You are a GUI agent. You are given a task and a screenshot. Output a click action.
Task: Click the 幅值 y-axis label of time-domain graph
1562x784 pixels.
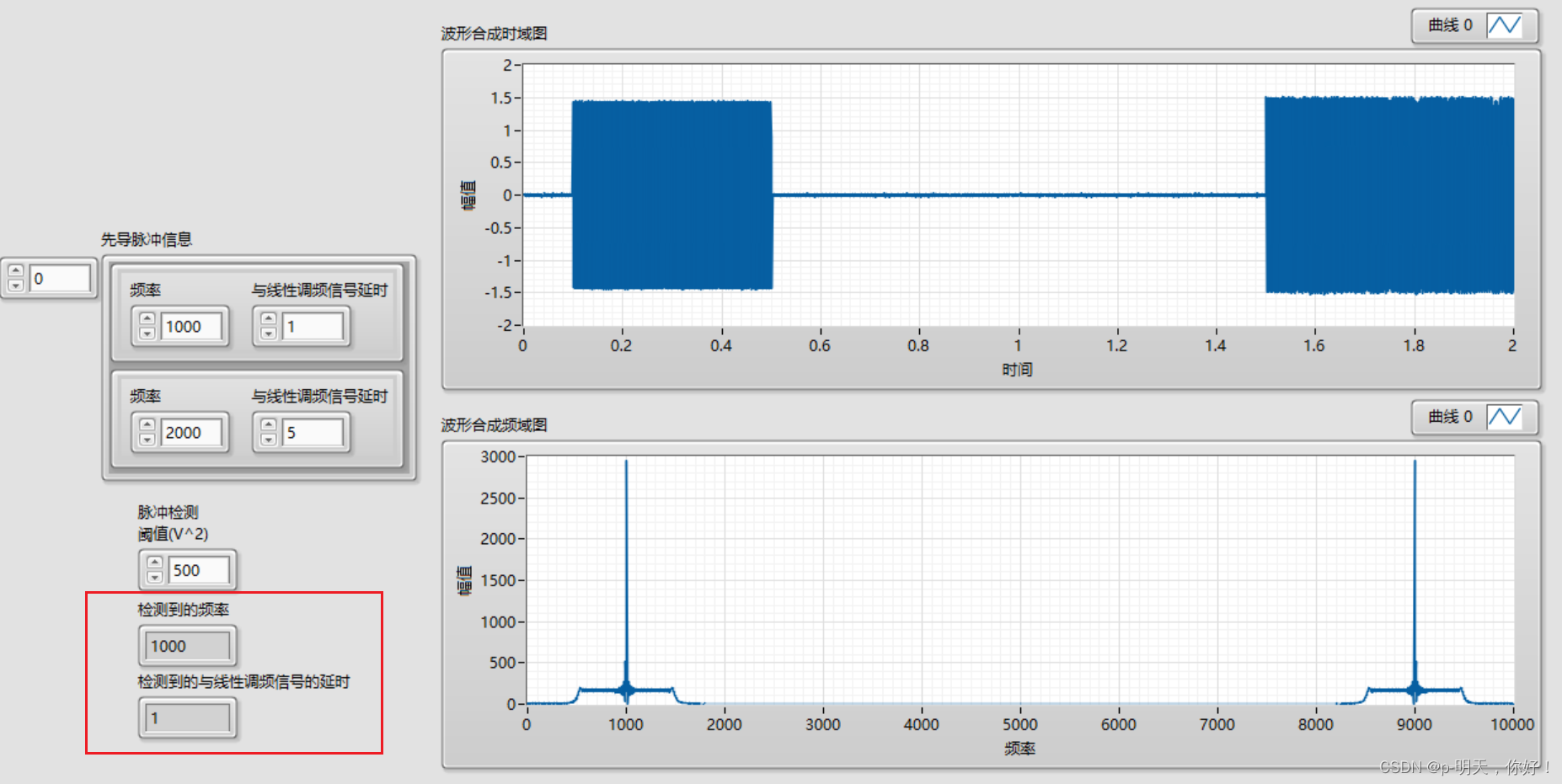[468, 195]
